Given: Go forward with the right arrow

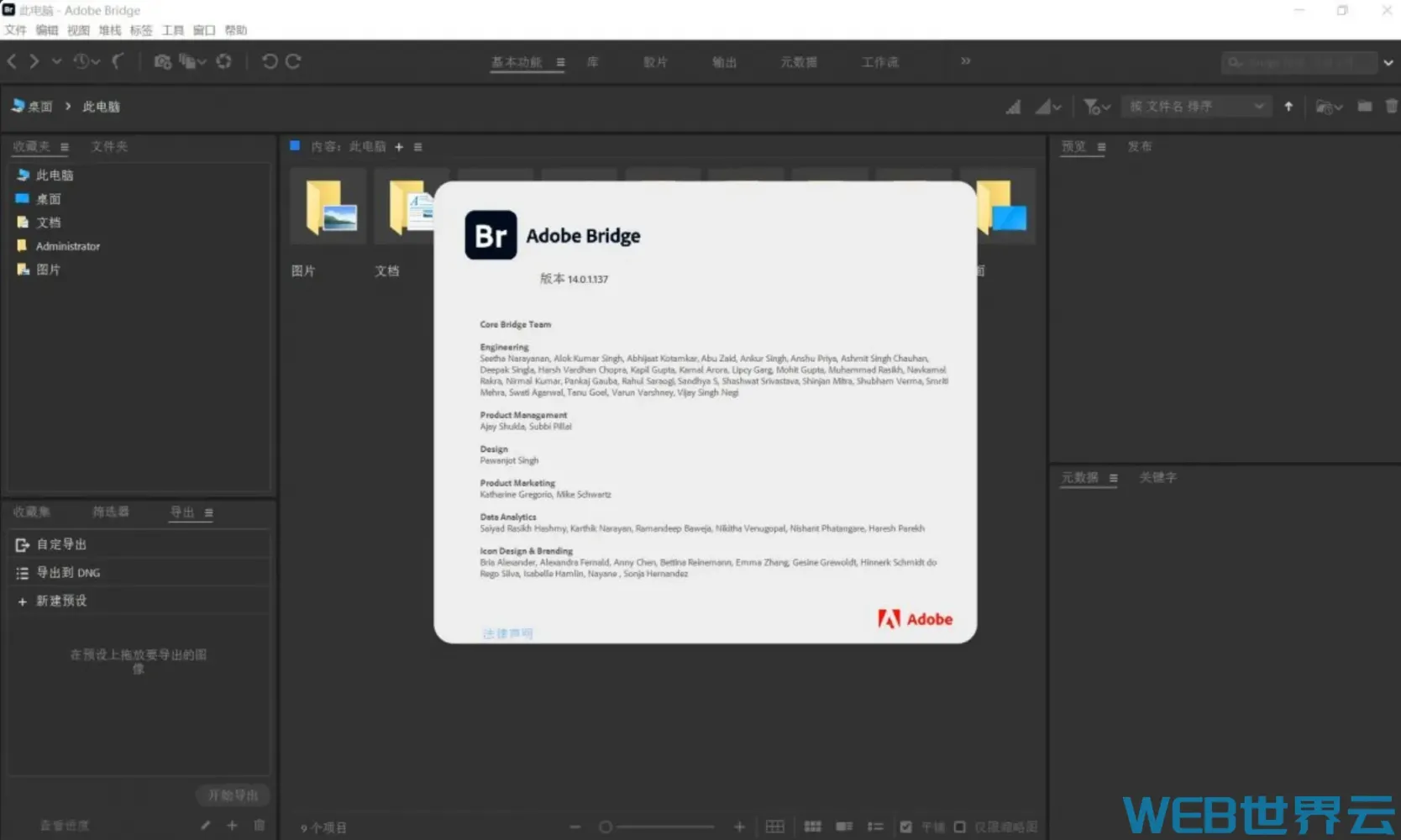Looking at the screenshot, I should tap(34, 61).
